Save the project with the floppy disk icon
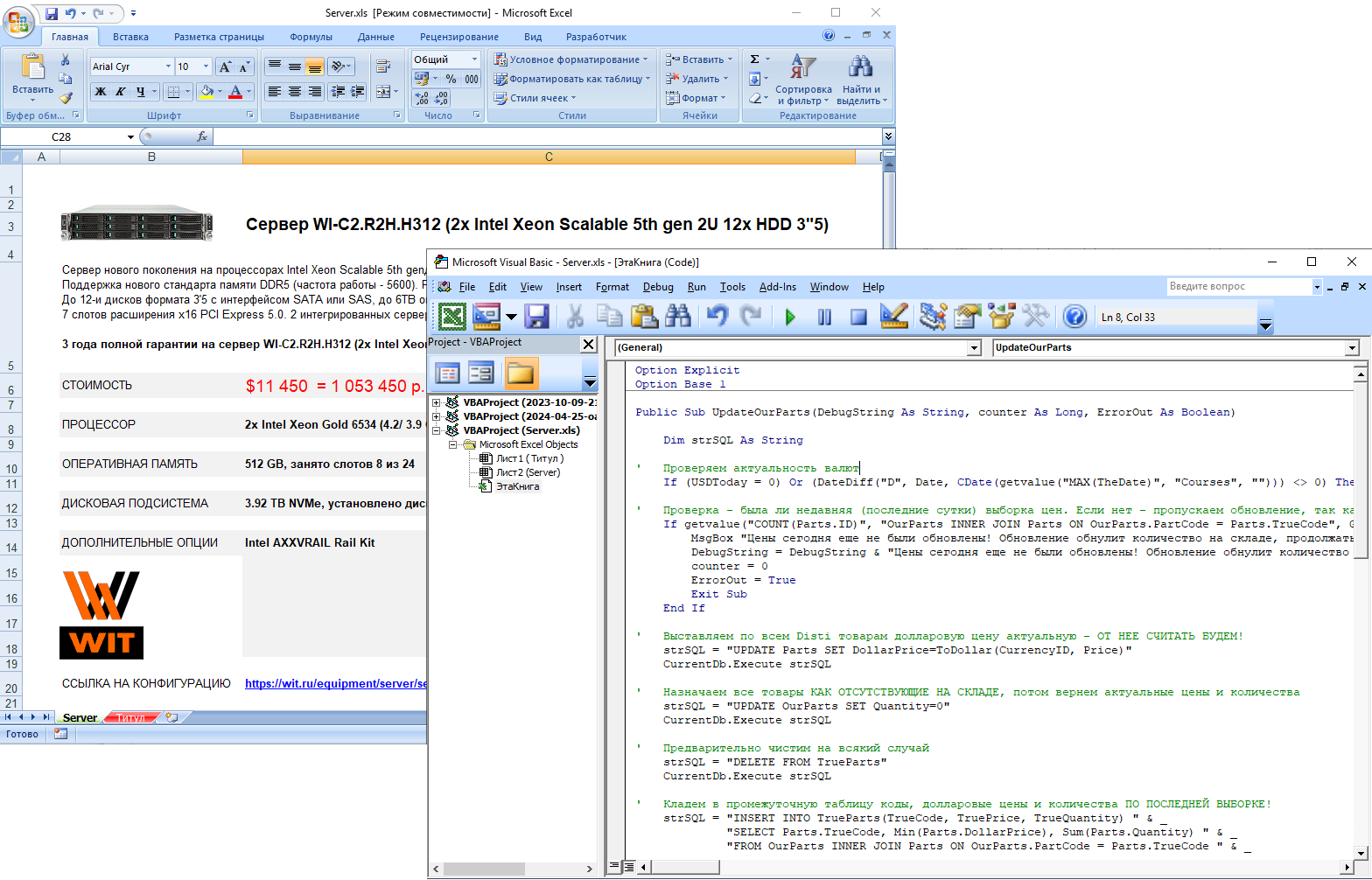1372x880 pixels. point(536,316)
